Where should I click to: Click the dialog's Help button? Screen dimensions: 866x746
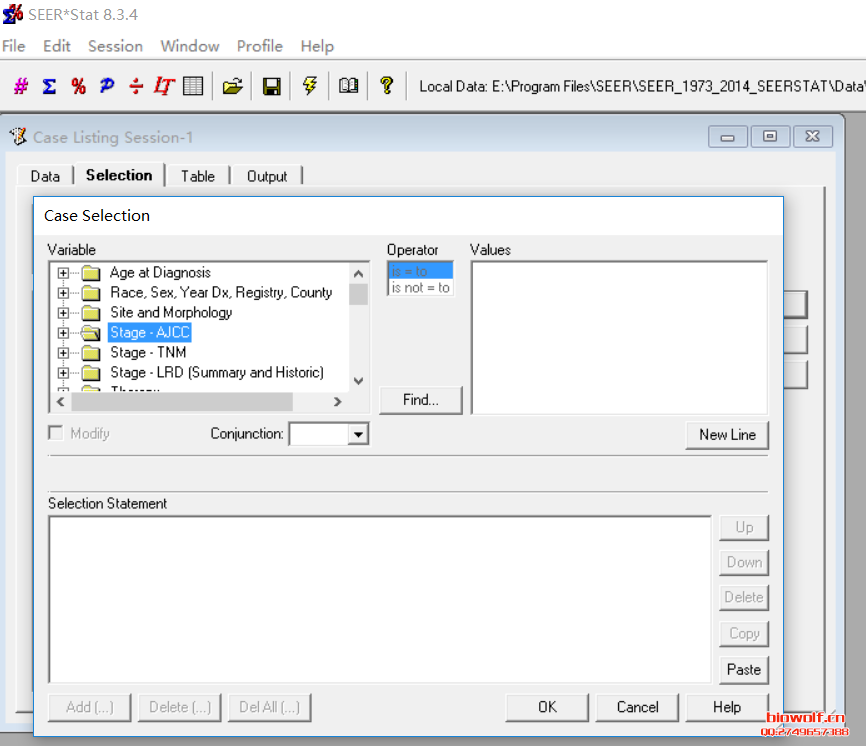click(x=727, y=707)
